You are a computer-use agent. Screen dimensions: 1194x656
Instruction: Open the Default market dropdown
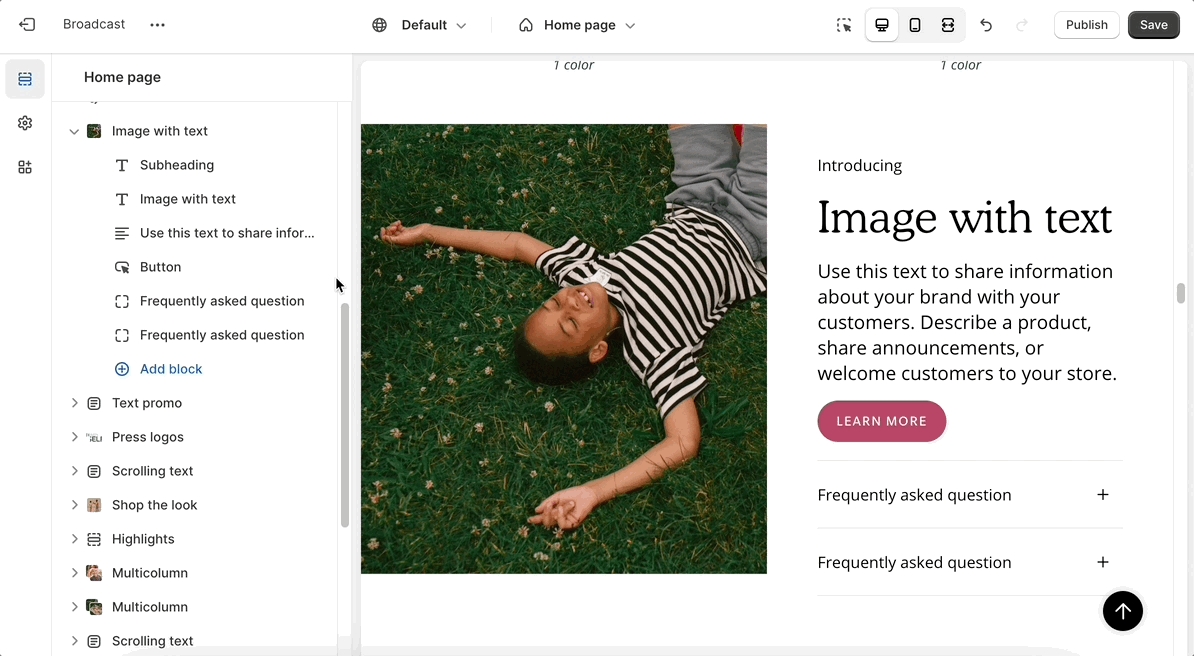point(420,25)
